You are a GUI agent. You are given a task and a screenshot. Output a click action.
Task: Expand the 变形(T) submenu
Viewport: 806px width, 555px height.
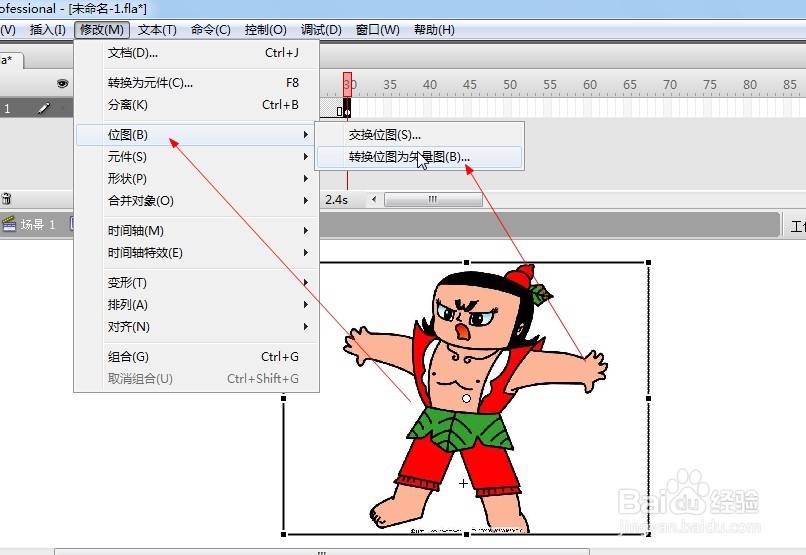196,283
